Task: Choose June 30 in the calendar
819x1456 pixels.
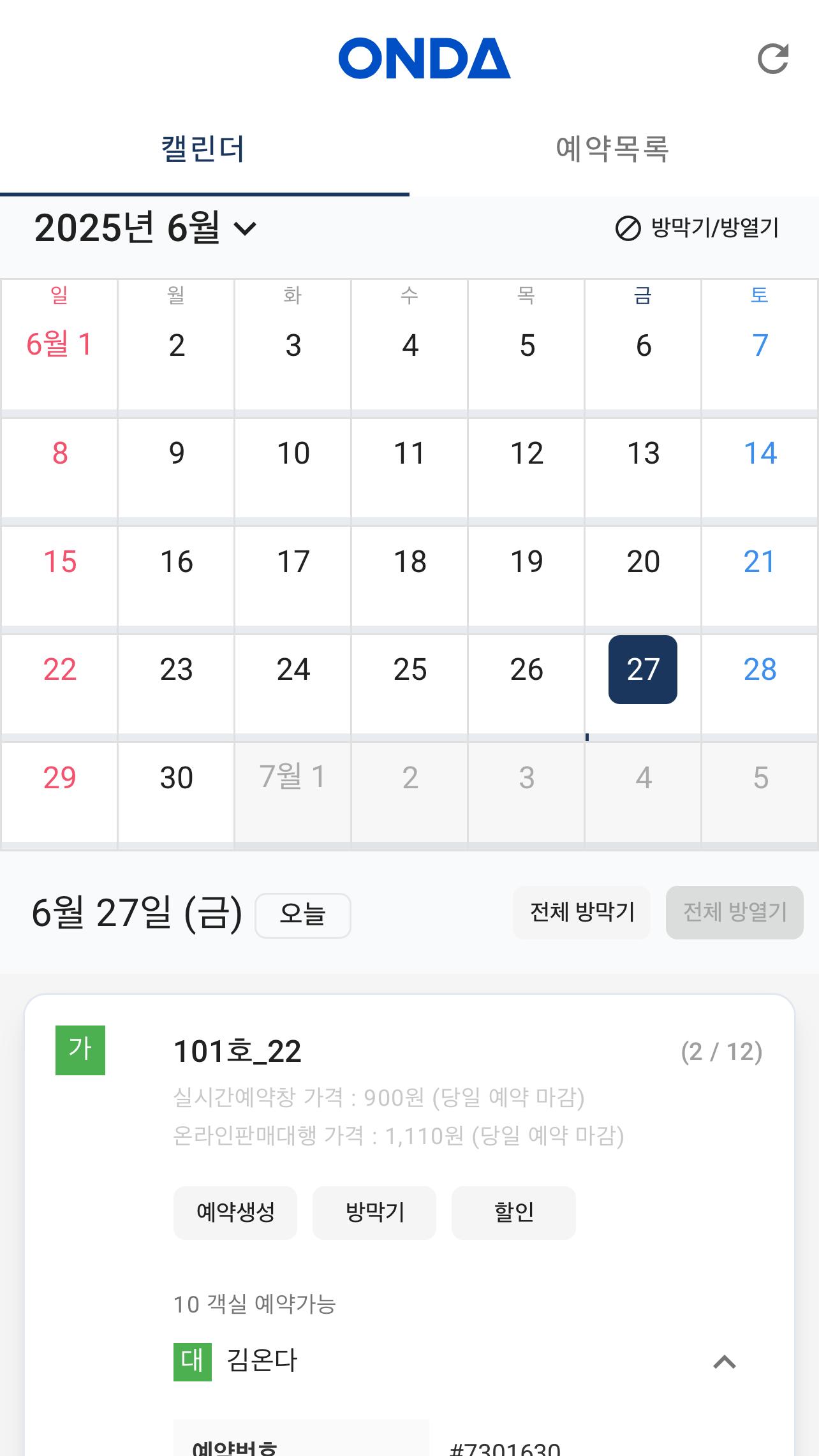Action: [176, 778]
